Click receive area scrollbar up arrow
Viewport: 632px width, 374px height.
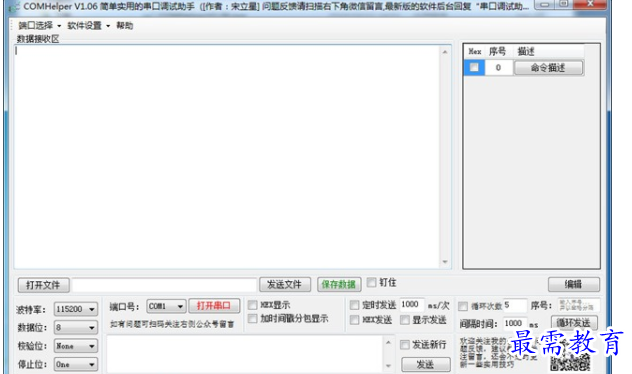[445, 52]
